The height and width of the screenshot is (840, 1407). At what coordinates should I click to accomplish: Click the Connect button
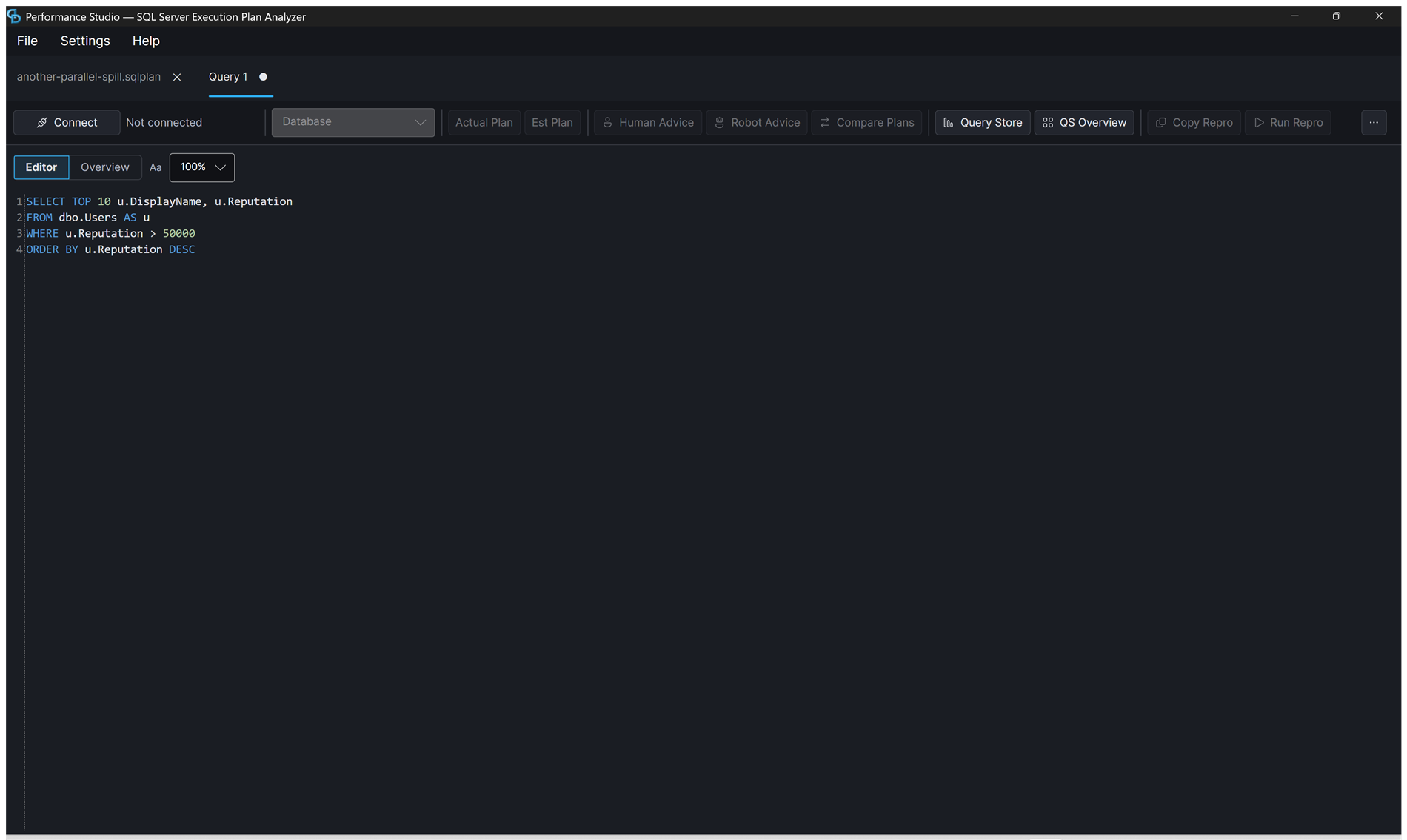pos(67,122)
